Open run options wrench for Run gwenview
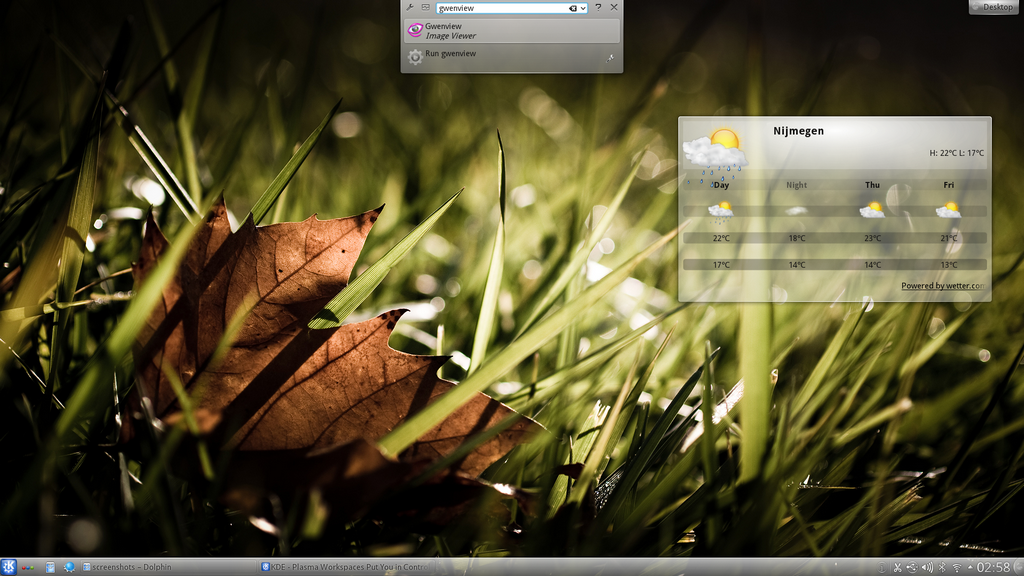Image resolution: width=1024 pixels, height=576 pixels. tap(610, 58)
